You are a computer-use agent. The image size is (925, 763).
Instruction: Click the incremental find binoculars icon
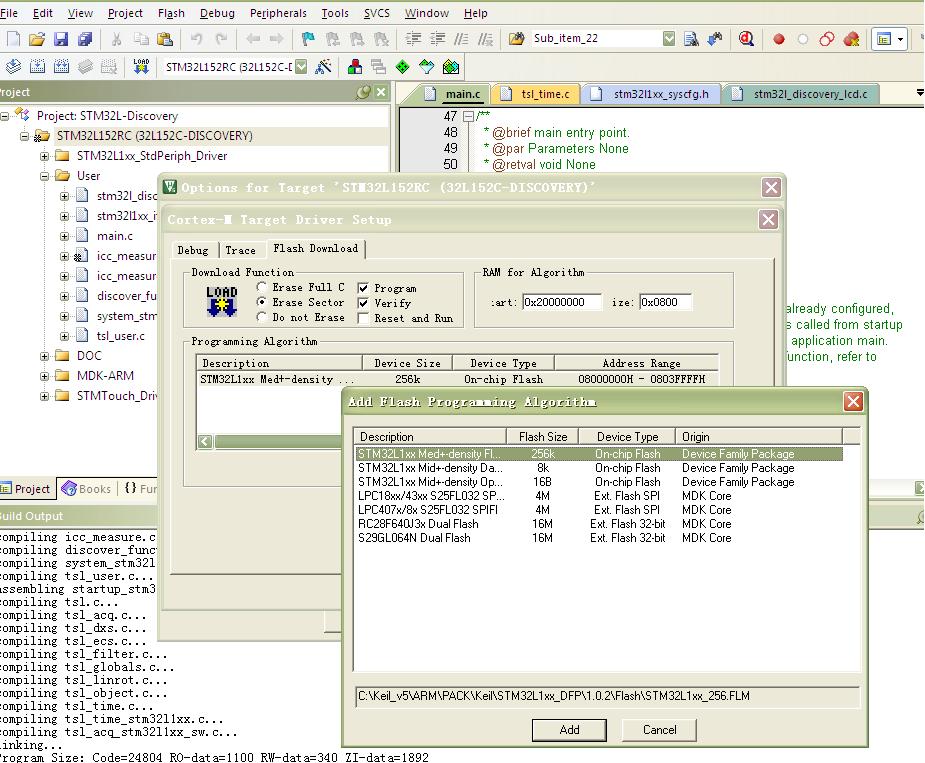click(x=715, y=39)
